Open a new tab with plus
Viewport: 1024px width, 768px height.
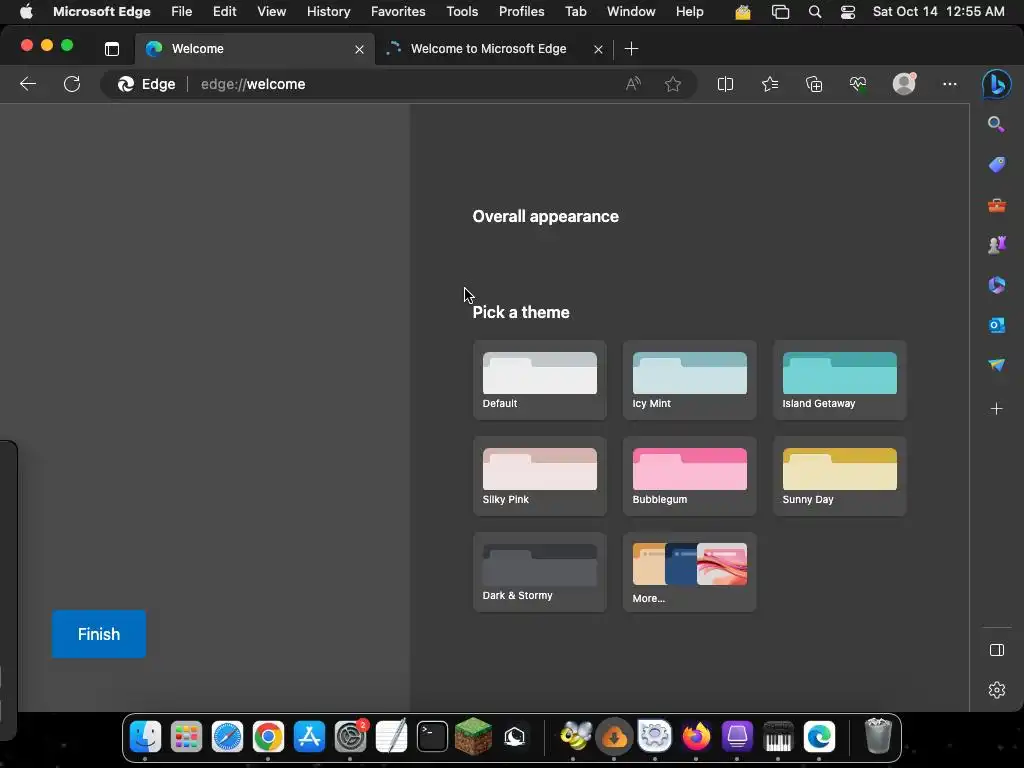point(632,49)
